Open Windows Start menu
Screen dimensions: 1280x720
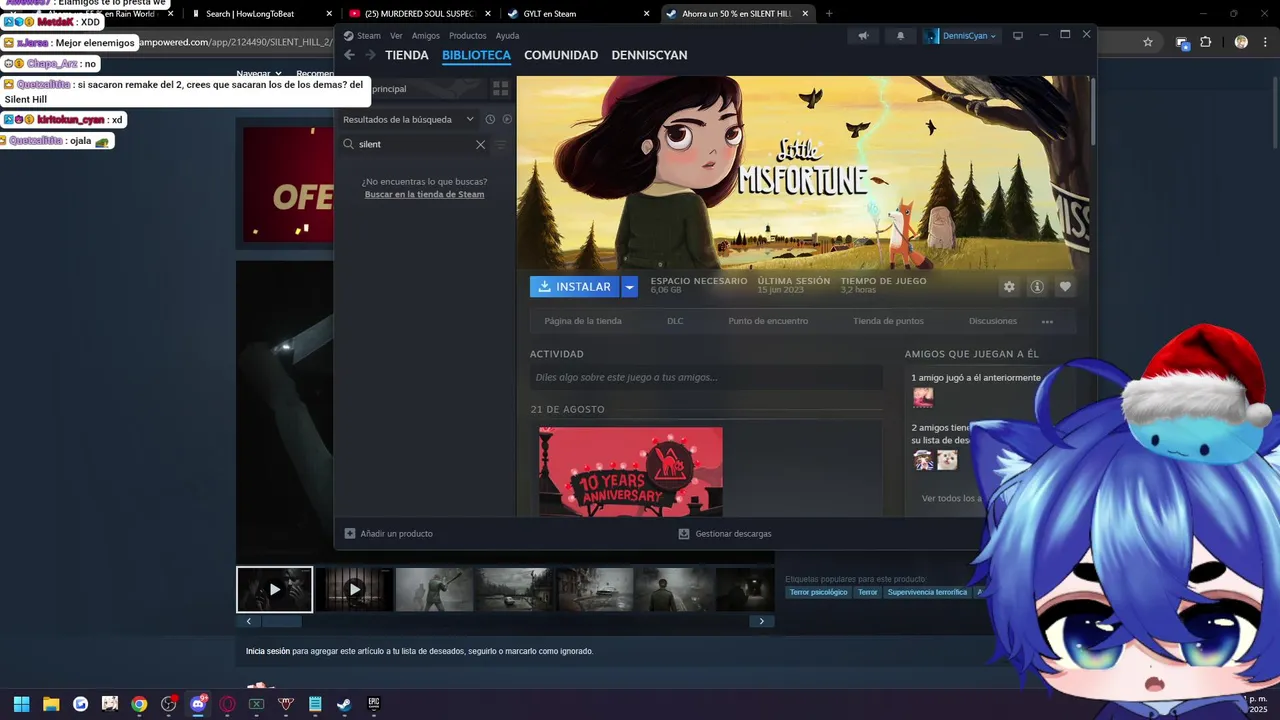point(21,704)
